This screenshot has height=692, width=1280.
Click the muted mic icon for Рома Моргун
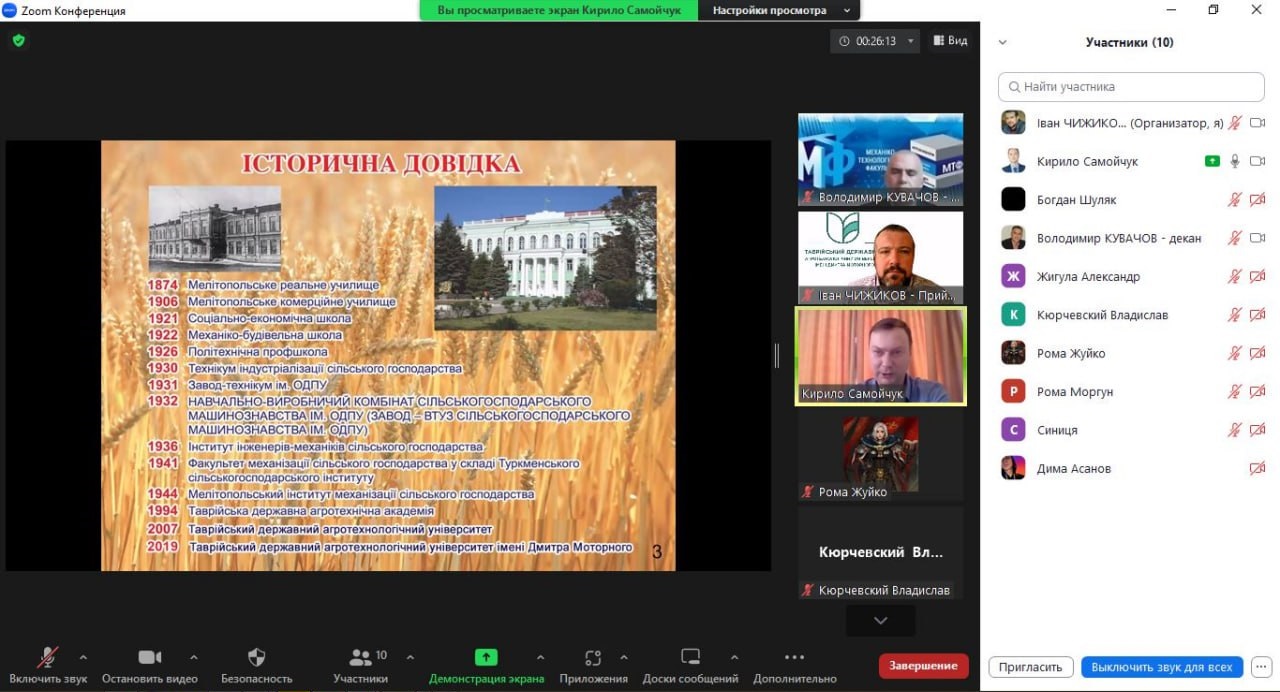(x=1235, y=391)
